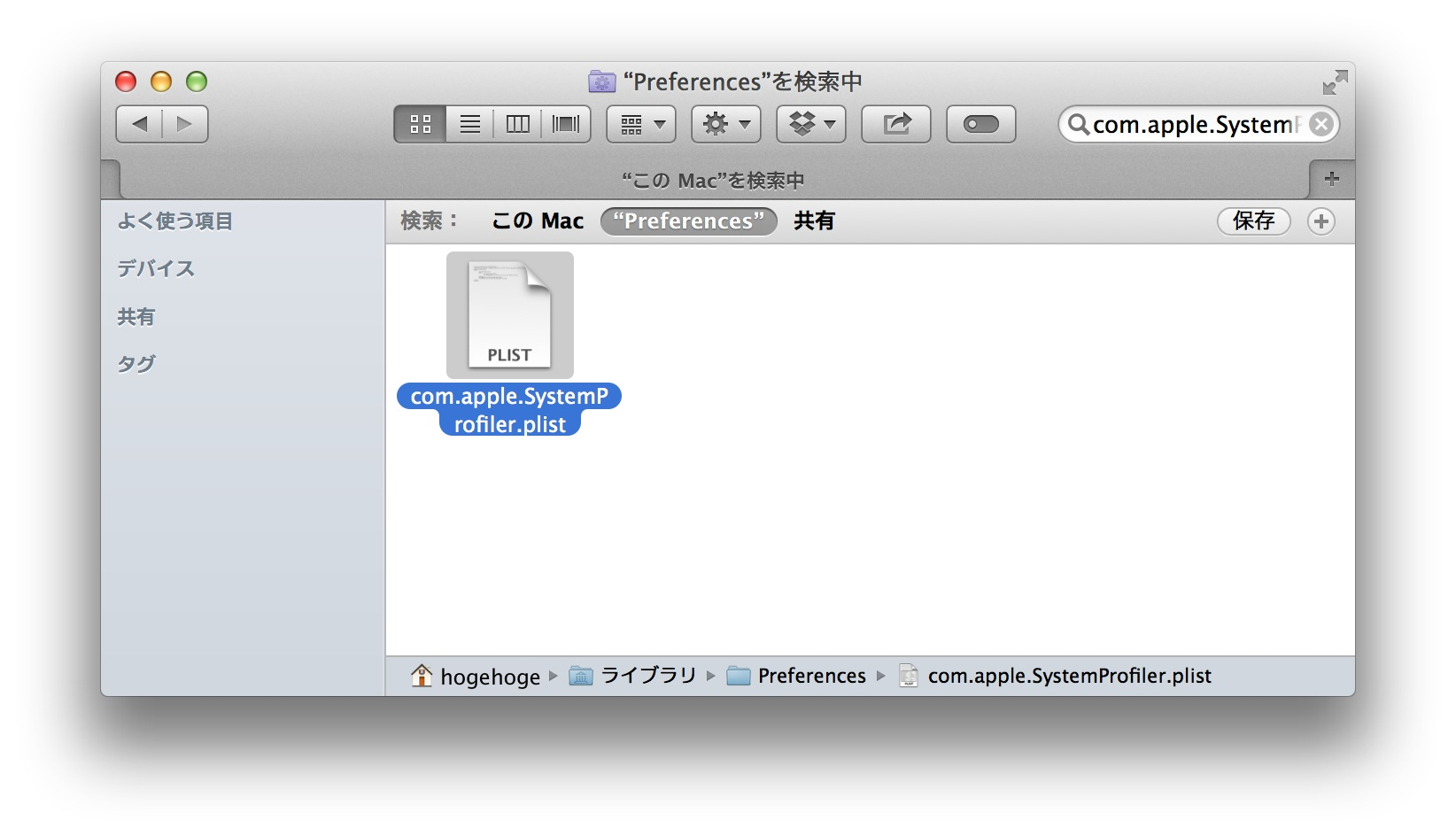Click Preferences folder in path bar
The image size is (1456, 836).
796,676
